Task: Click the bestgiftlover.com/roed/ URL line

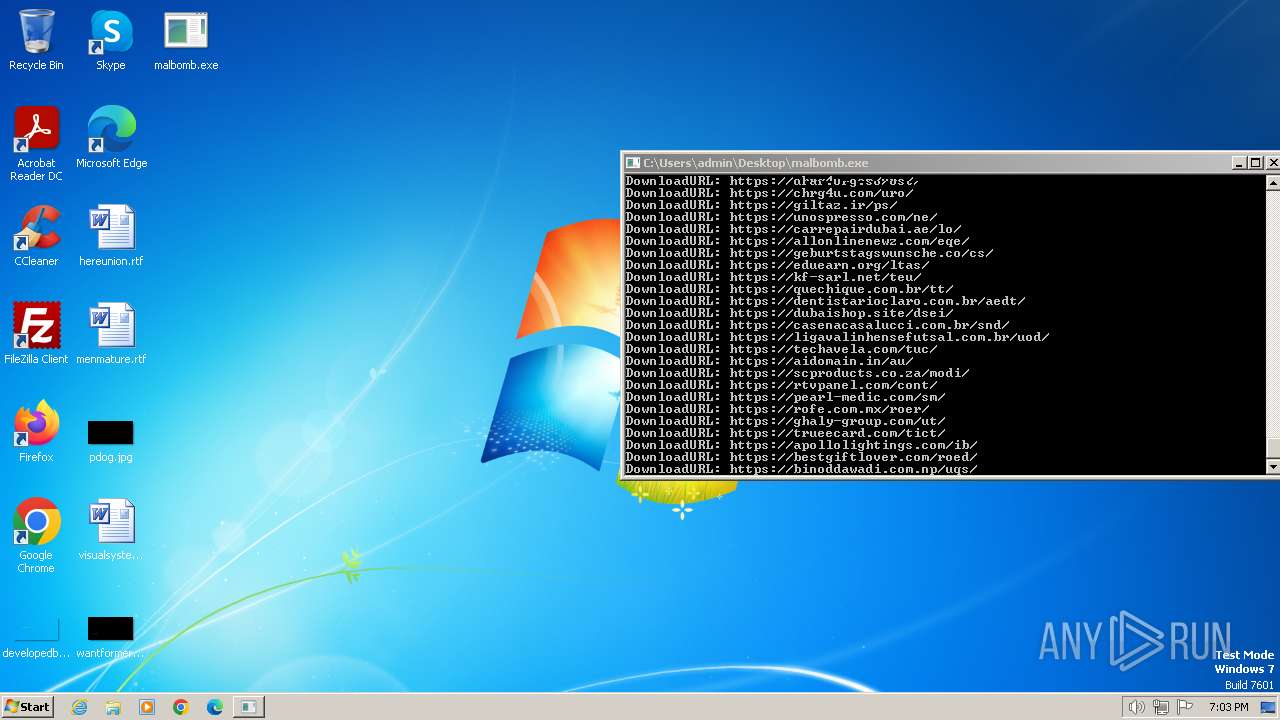Action: pyautogui.click(x=801, y=457)
